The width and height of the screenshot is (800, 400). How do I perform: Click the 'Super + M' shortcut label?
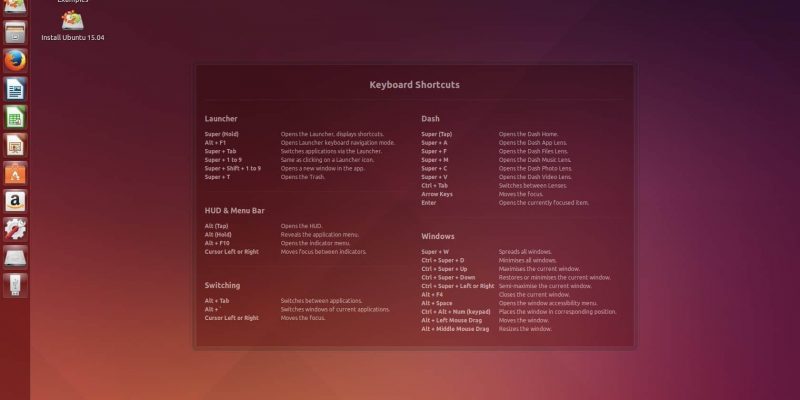point(435,160)
